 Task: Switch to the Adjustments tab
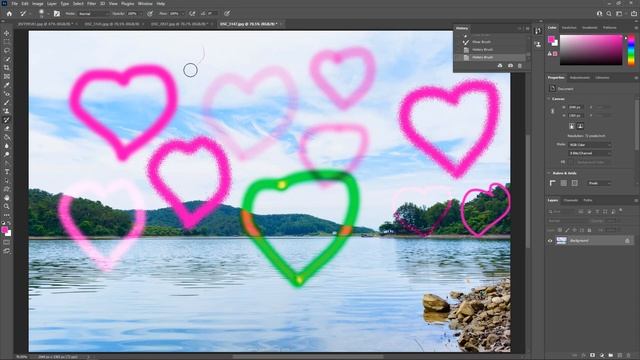point(580,78)
